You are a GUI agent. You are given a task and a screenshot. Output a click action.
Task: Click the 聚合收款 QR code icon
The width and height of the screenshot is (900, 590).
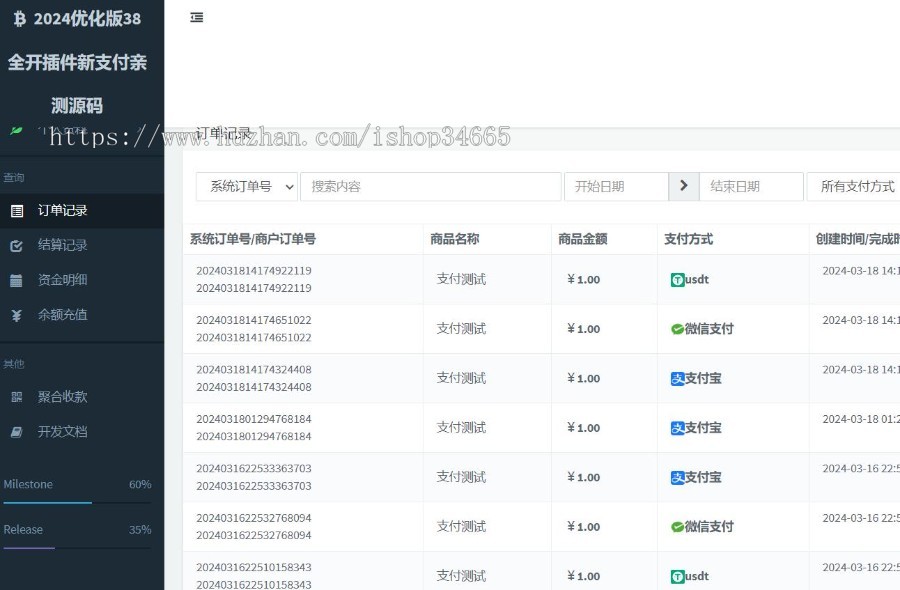(x=17, y=397)
